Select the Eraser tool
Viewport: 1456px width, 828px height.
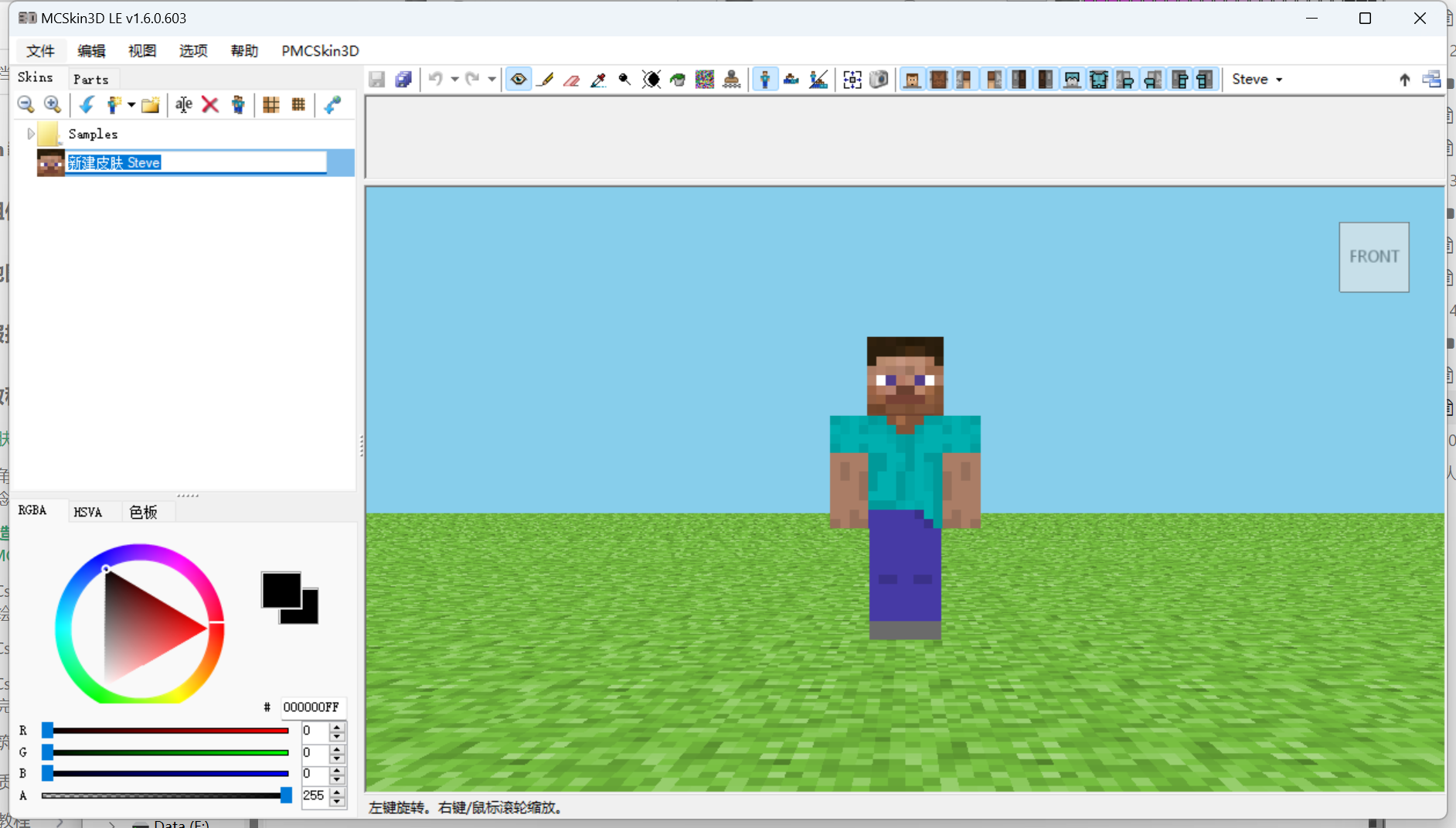(x=572, y=80)
